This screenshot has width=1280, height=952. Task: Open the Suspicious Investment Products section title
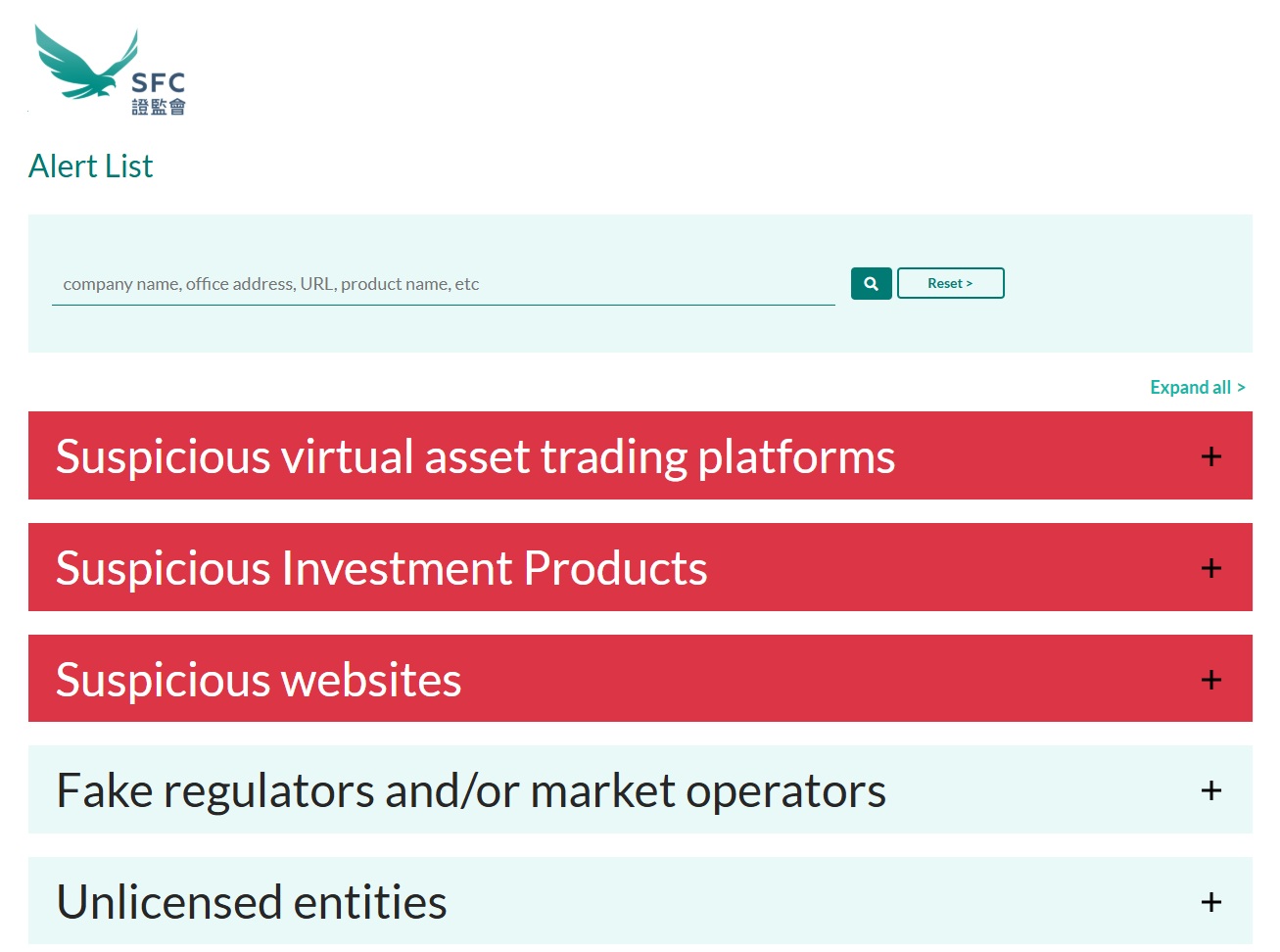(x=381, y=568)
